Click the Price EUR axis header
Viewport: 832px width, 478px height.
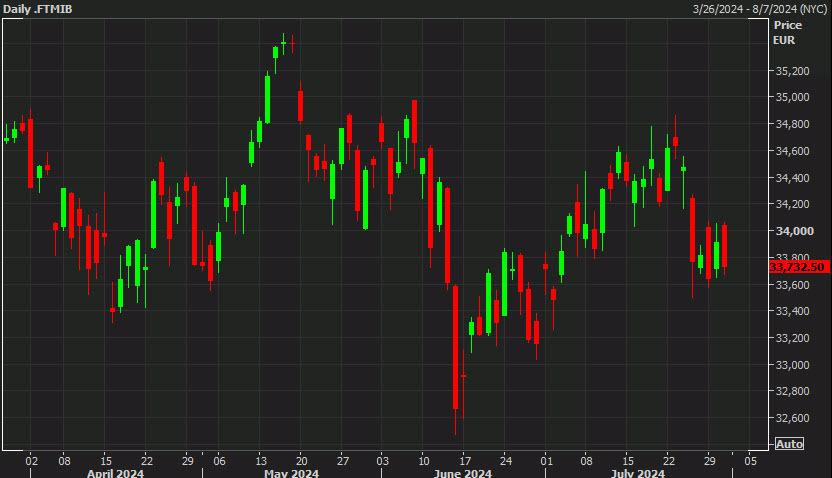(x=787, y=32)
